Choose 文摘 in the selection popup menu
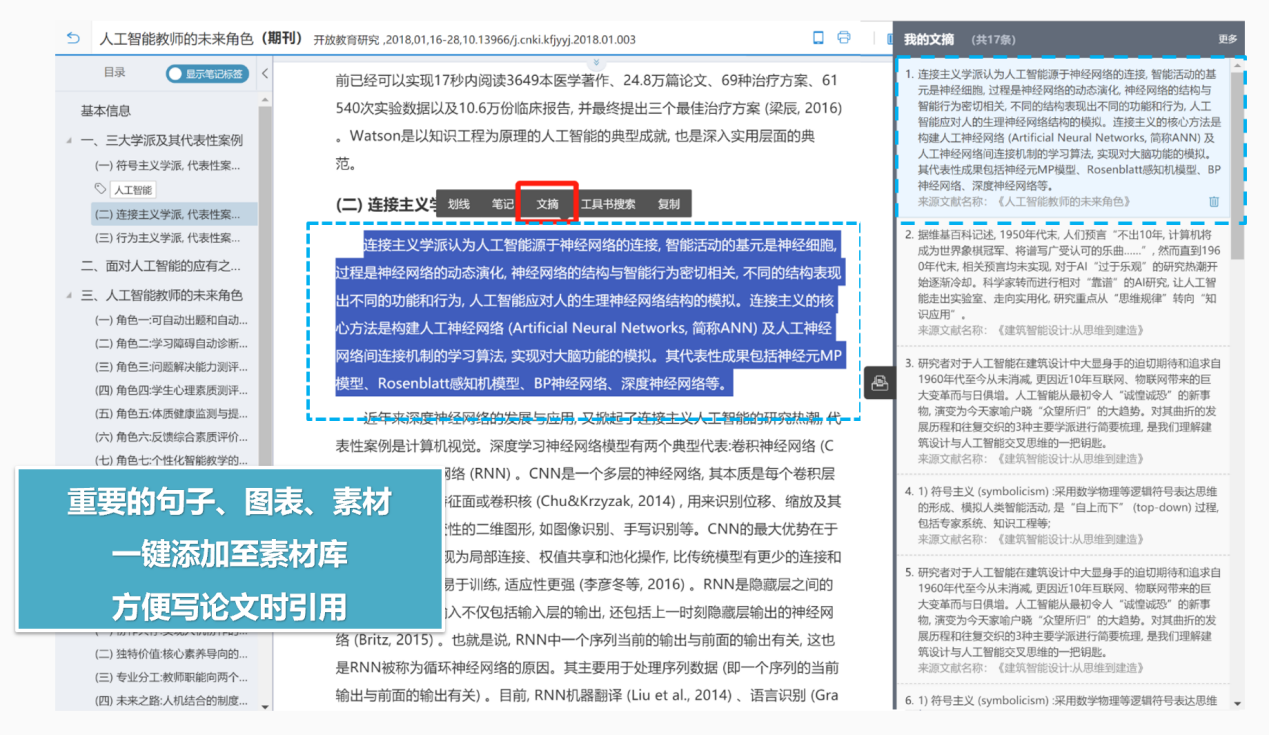The image size is (1269, 735). pyautogui.click(x=547, y=204)
